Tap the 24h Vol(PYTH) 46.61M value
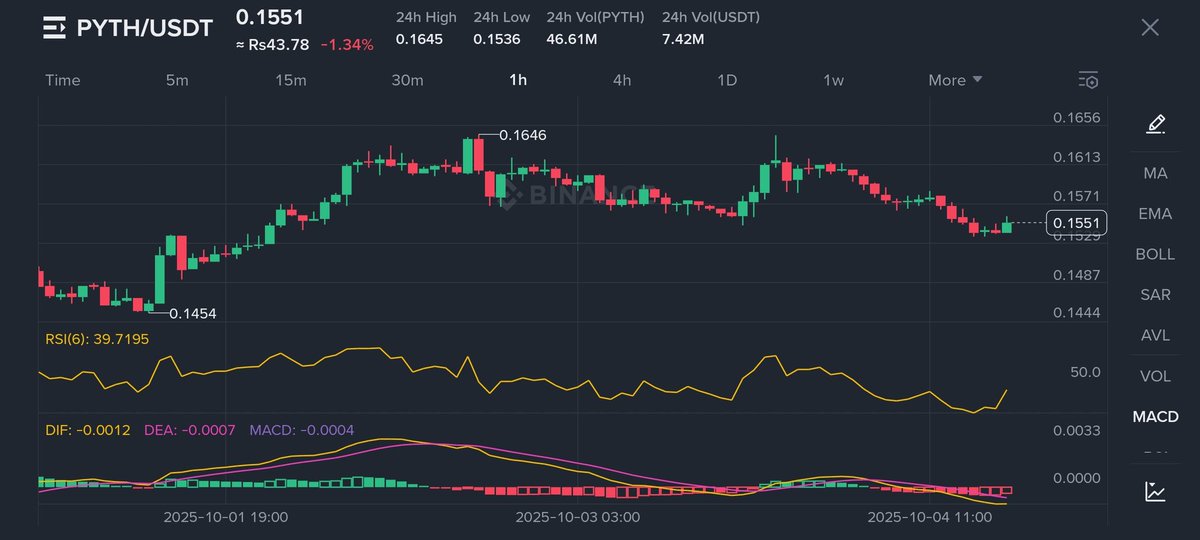The width and height of the screenshot is (1200, 540). pos(572,39)
